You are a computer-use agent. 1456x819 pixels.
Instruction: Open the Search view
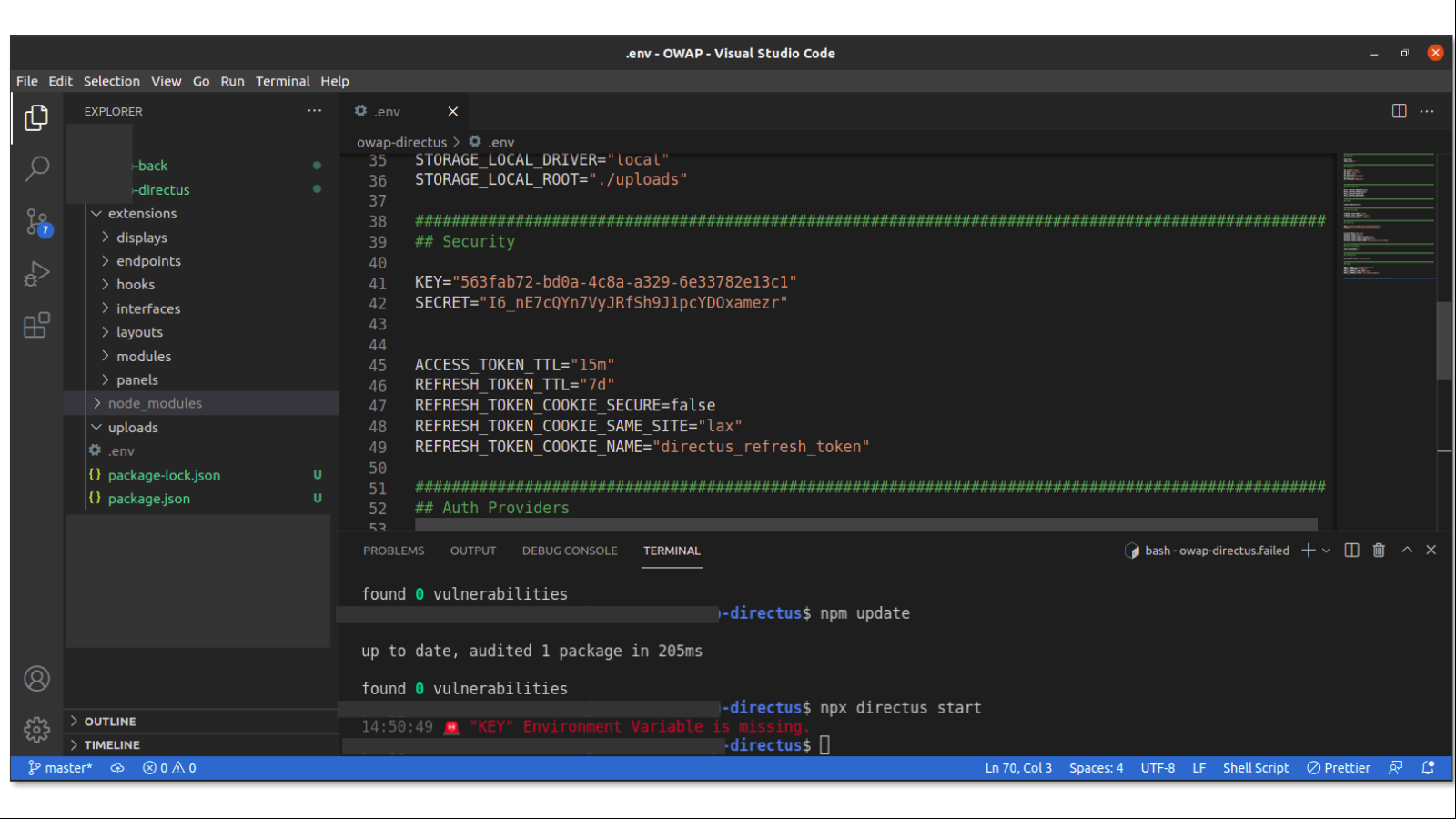(x=36, y=168)
